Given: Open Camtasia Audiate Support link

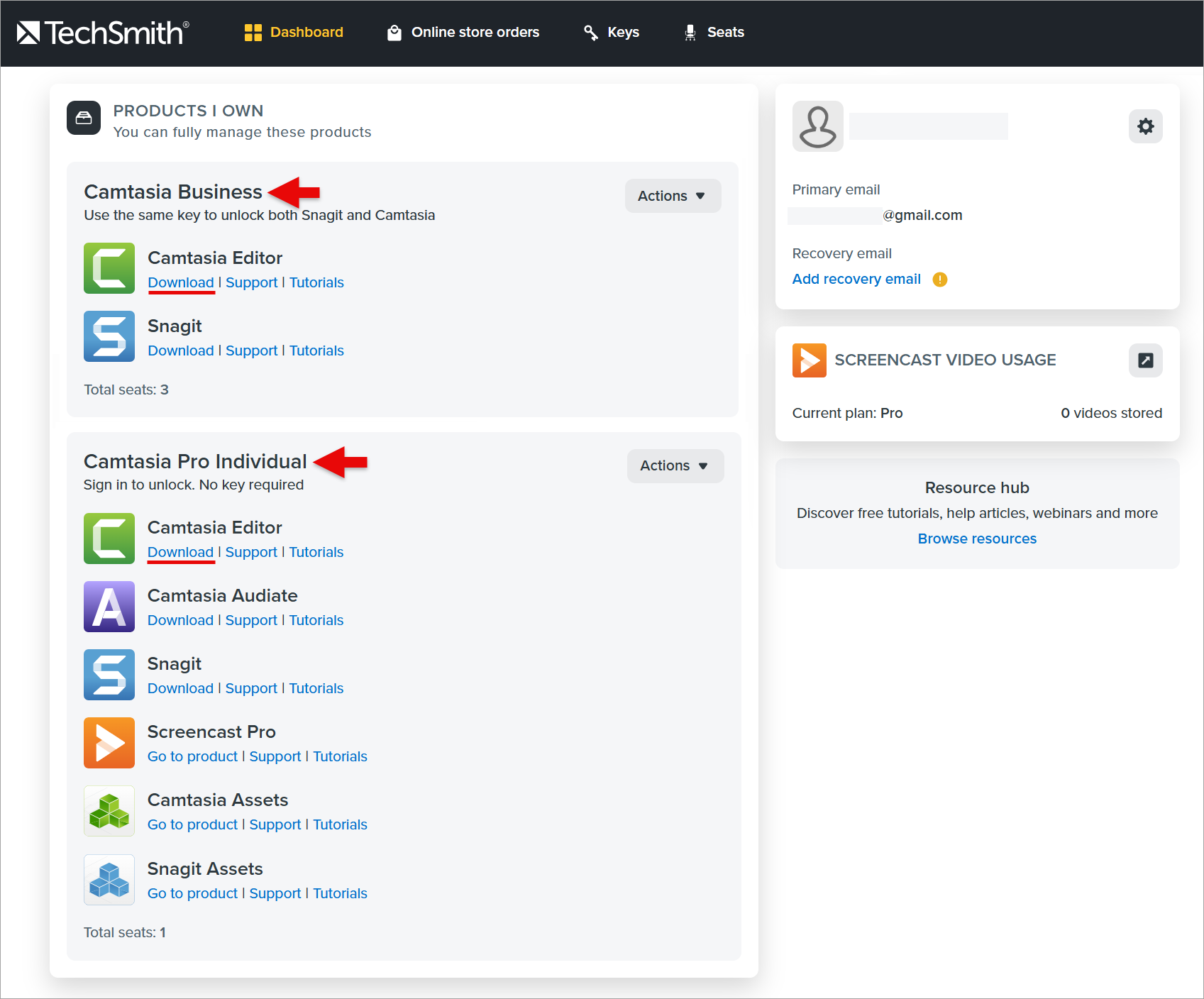Looking at the screenshot, I should click(x=252, y=620).
